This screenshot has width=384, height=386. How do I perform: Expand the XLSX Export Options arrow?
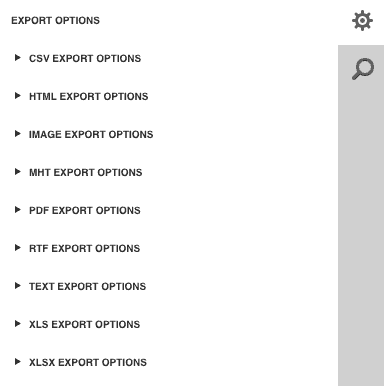click(18, 362)
